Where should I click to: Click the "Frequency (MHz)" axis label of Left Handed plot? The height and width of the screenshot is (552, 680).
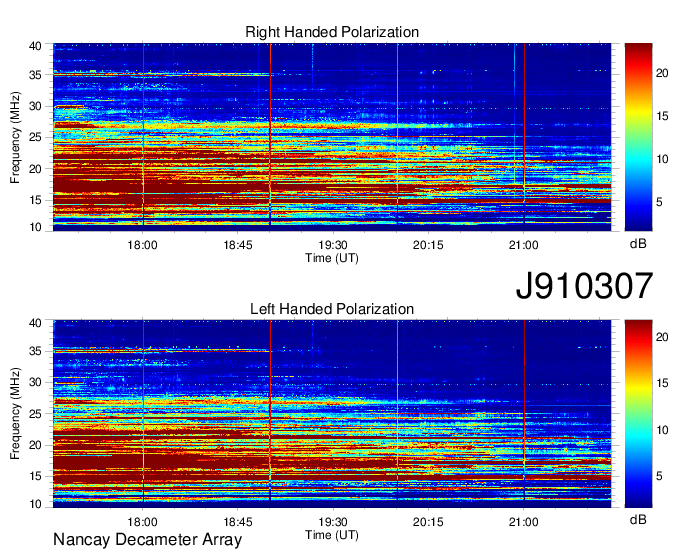(15, 414)
